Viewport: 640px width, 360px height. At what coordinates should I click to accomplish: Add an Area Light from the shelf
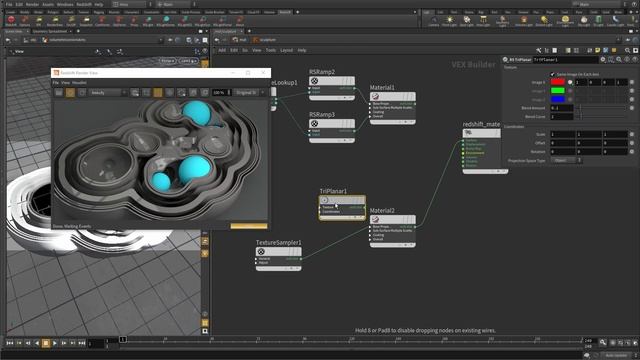(x=483, y=21)
